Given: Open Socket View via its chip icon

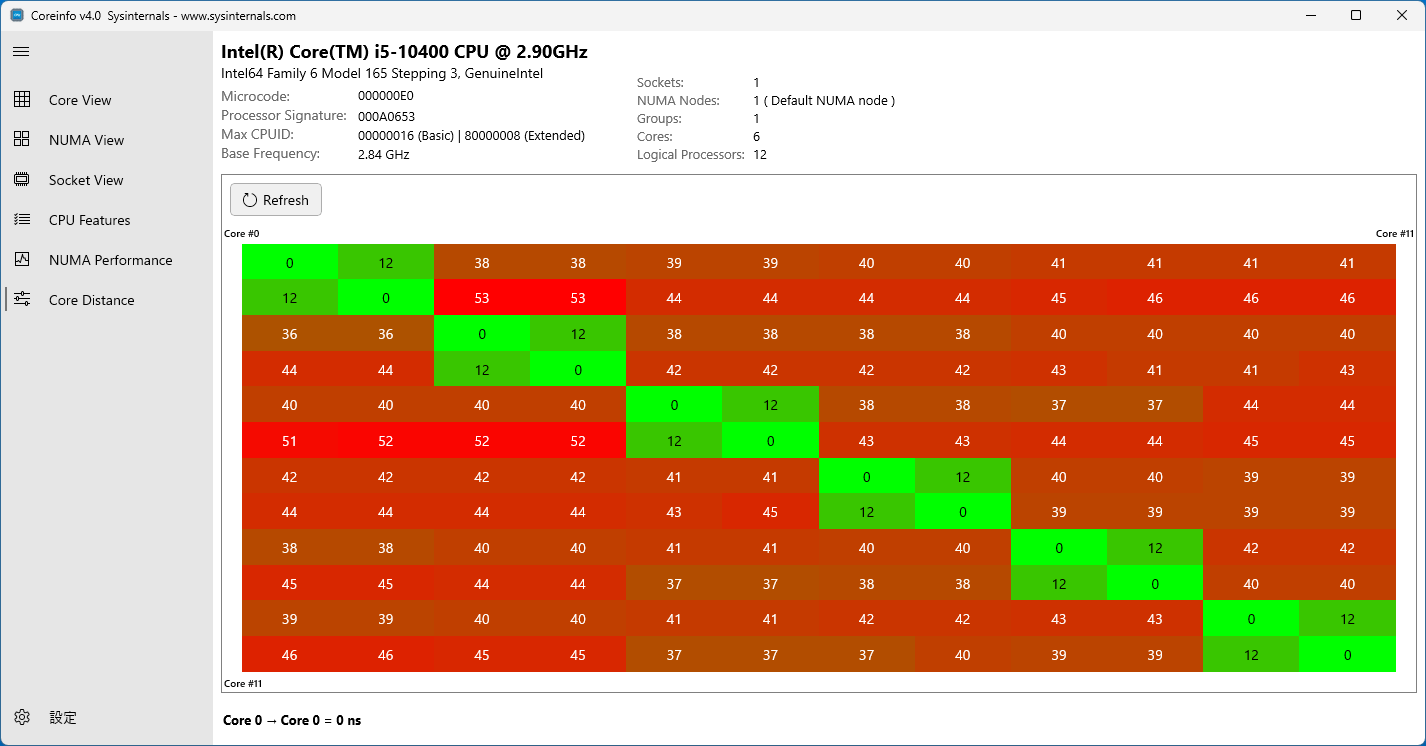Looking at the screenshot, I should point(21,180).
